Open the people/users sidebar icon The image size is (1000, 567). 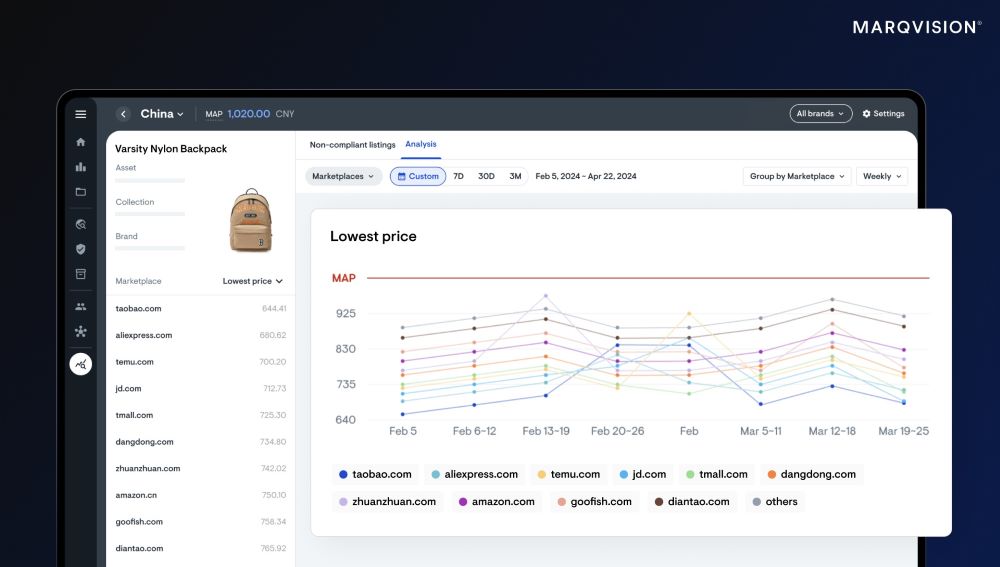tap(81, 307)
